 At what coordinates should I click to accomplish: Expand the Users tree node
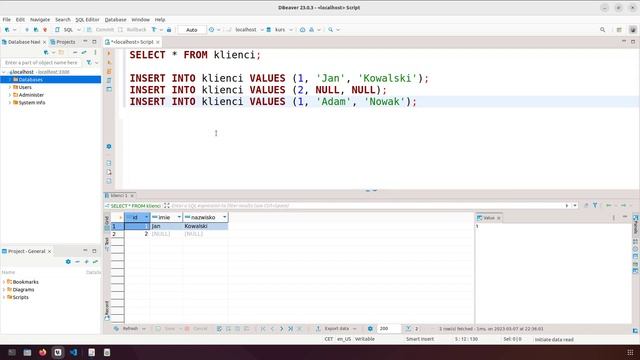(x=10, y=87)
